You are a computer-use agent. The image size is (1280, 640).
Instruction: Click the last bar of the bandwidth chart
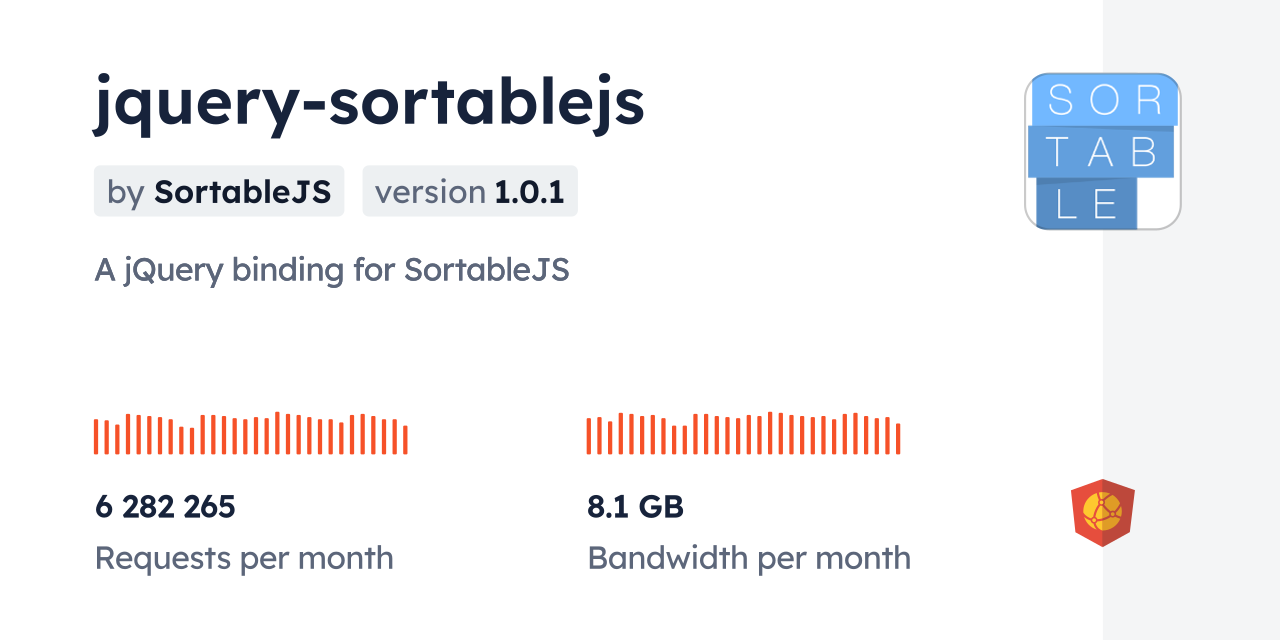coord(898,439)
